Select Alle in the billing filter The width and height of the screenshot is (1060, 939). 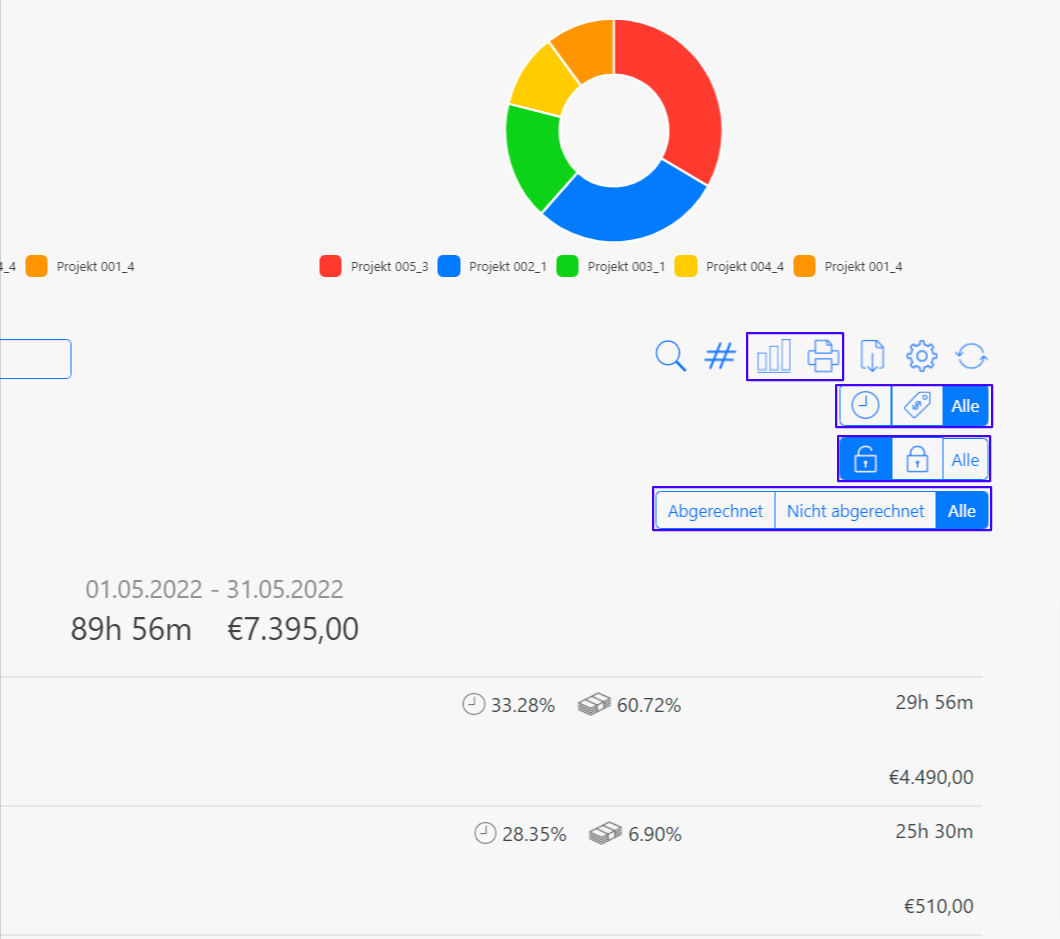click(961, 511)
